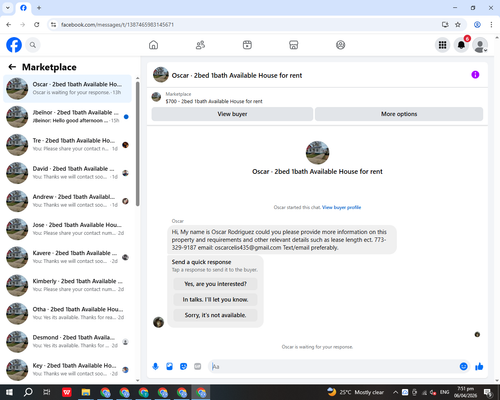
Task: Open the Facebook search icon
Action: [33, 45]
